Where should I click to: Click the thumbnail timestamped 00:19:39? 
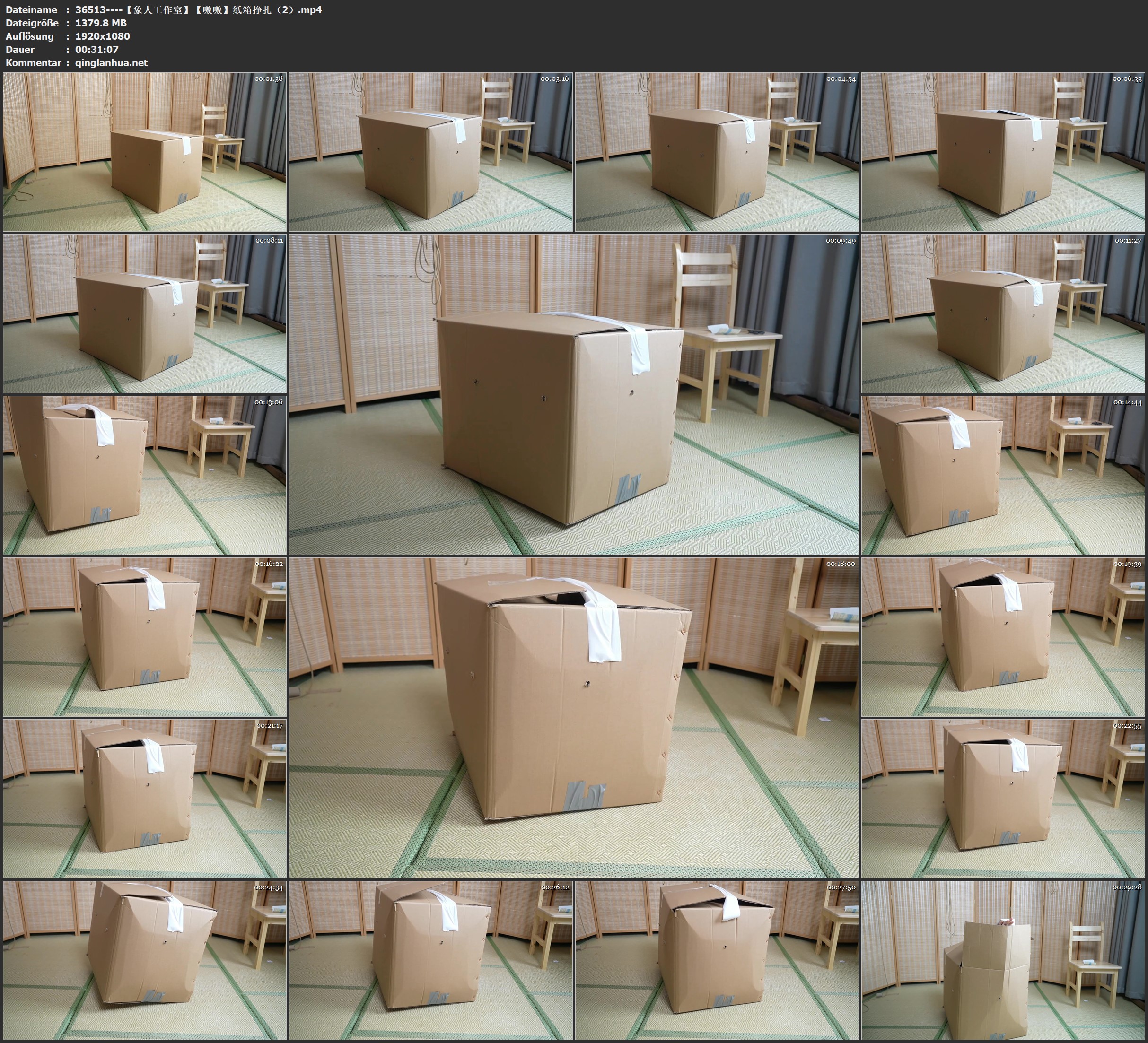(1003, 636)
